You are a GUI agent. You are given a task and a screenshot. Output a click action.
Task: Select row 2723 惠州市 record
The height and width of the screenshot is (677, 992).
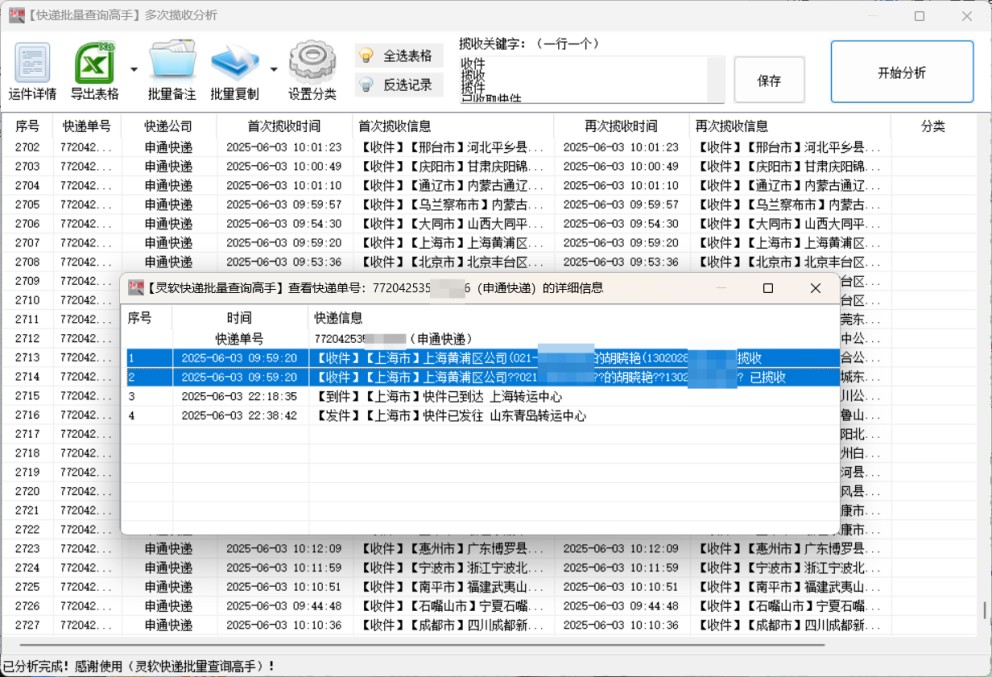[489, 549]
